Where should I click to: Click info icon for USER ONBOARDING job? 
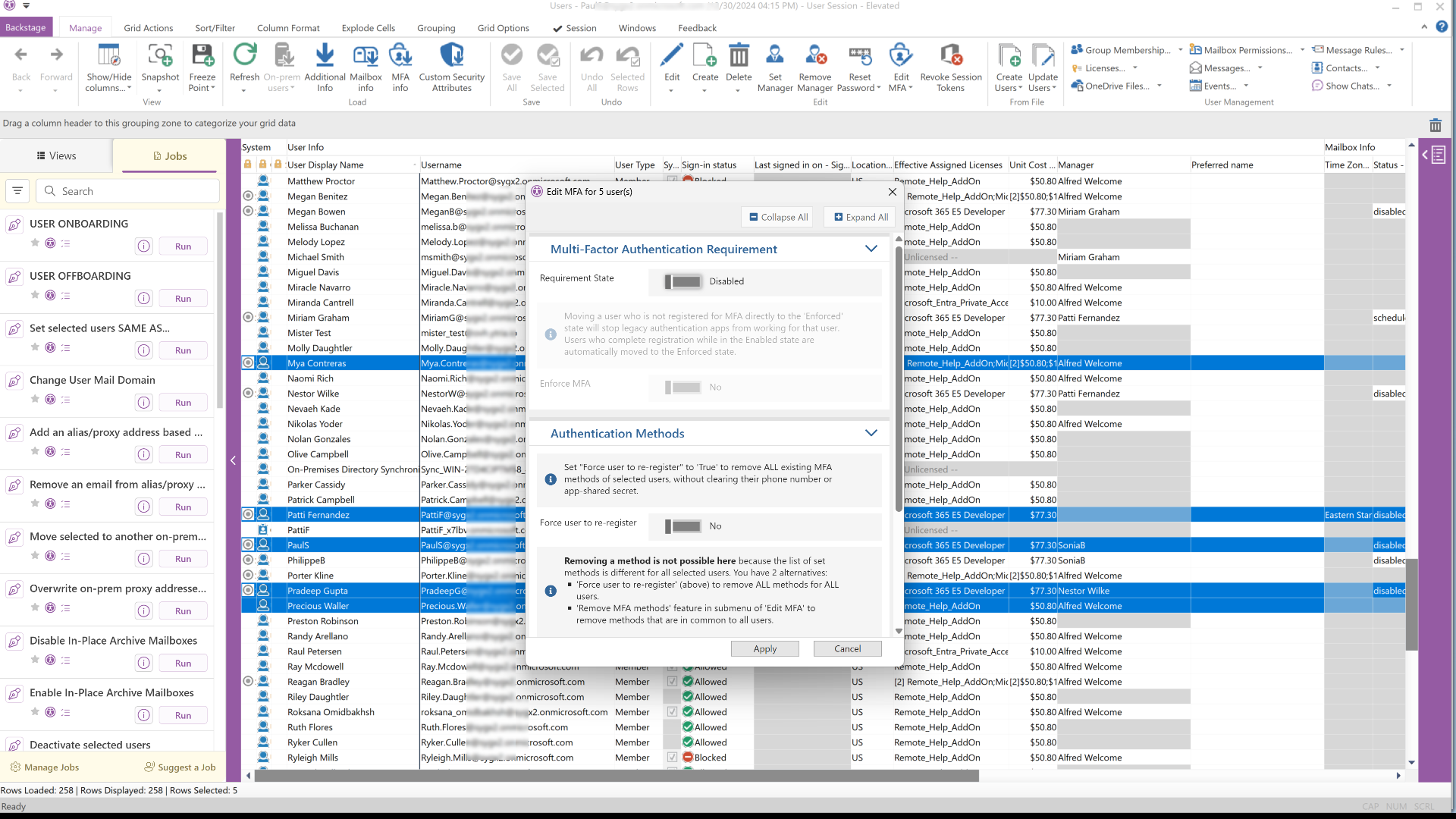click(x=144, y=246)
